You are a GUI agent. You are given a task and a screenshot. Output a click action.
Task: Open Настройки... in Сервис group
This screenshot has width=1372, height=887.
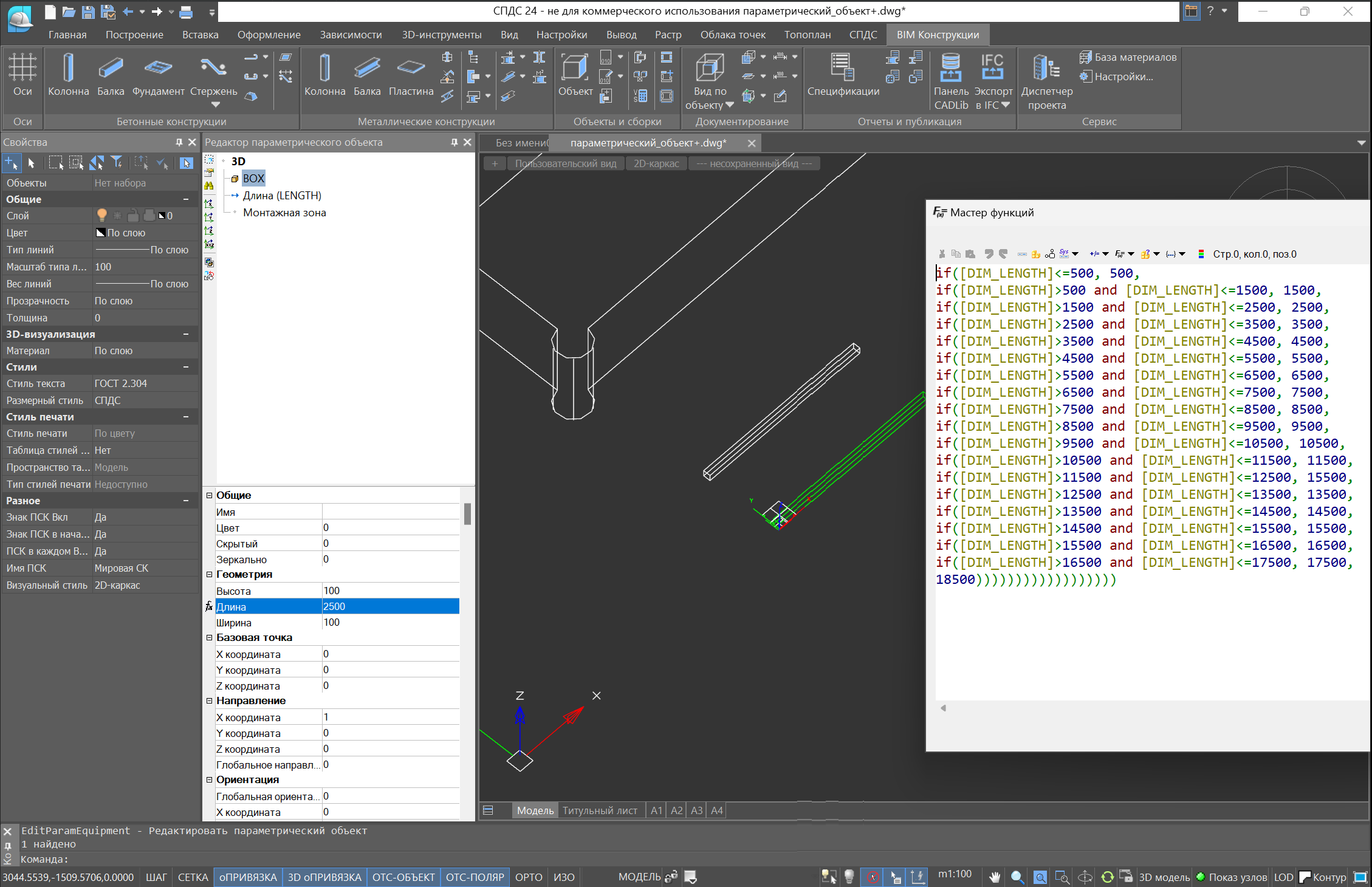click(1116, 77)
